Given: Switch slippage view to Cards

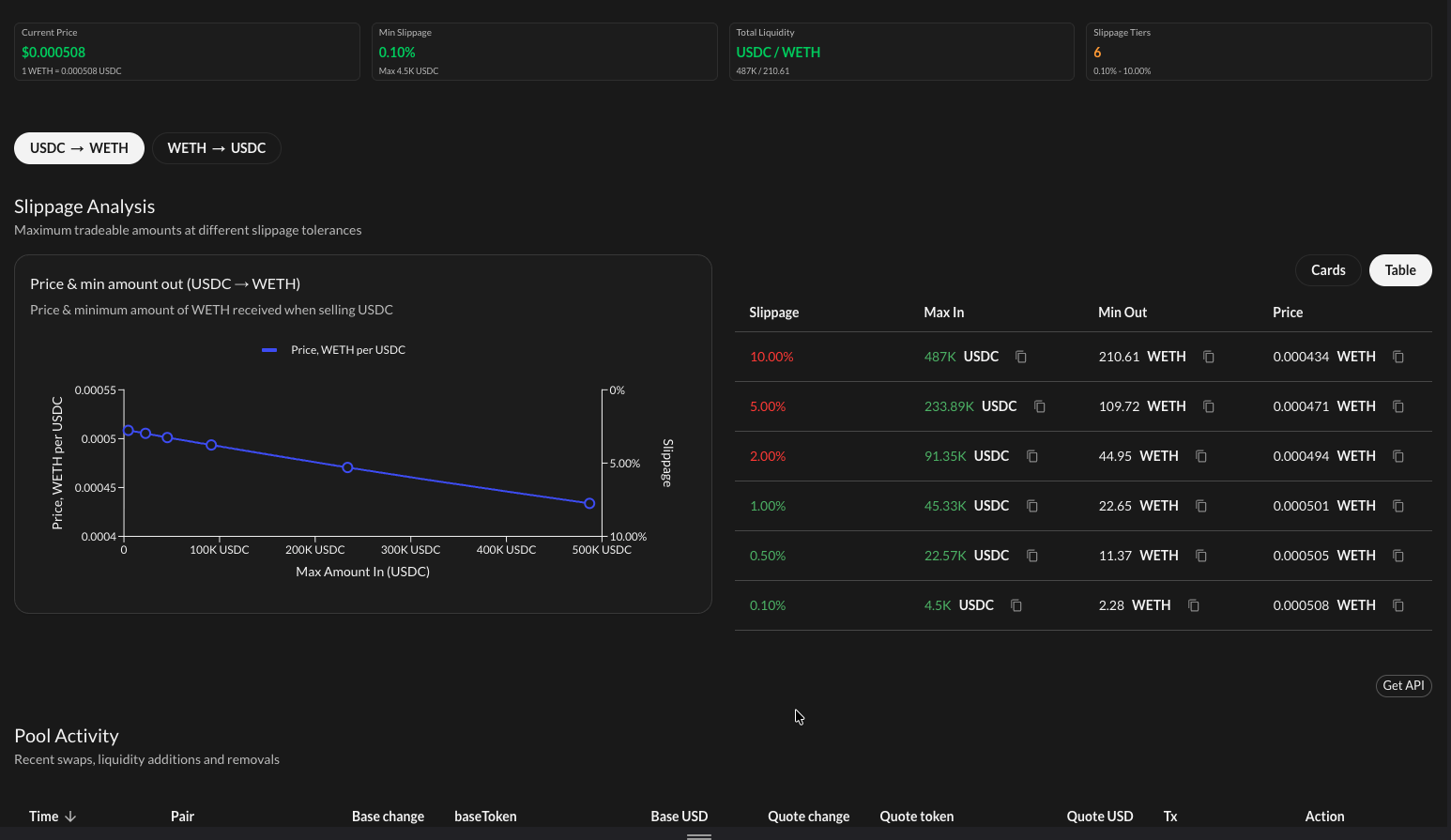Looking at the screenshot, I should click(x=1328, y=270).
